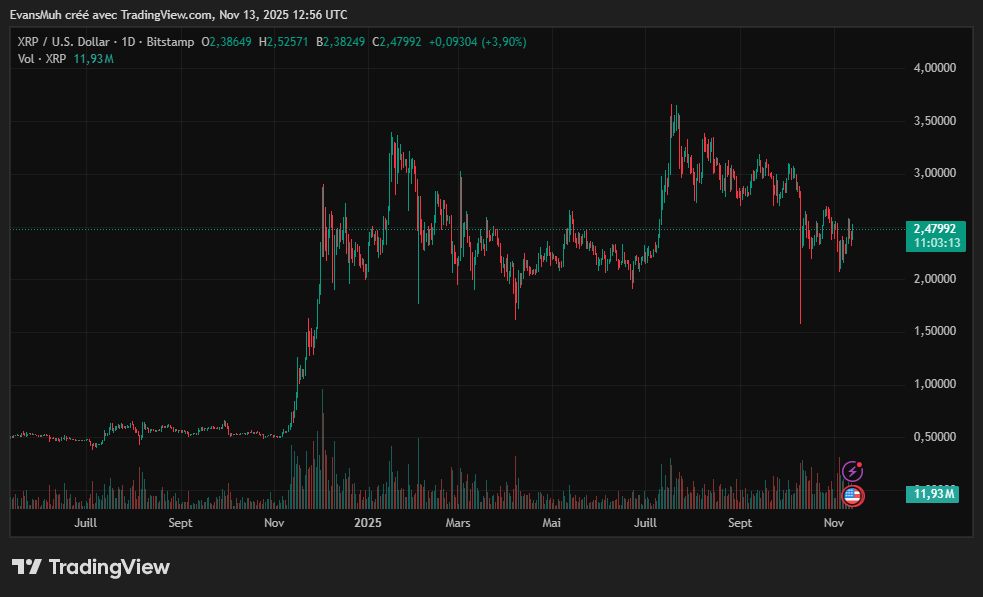Click the 3,50000 price axis label
The height and width of the screenshot is (597, 983).
pos(935,120)
